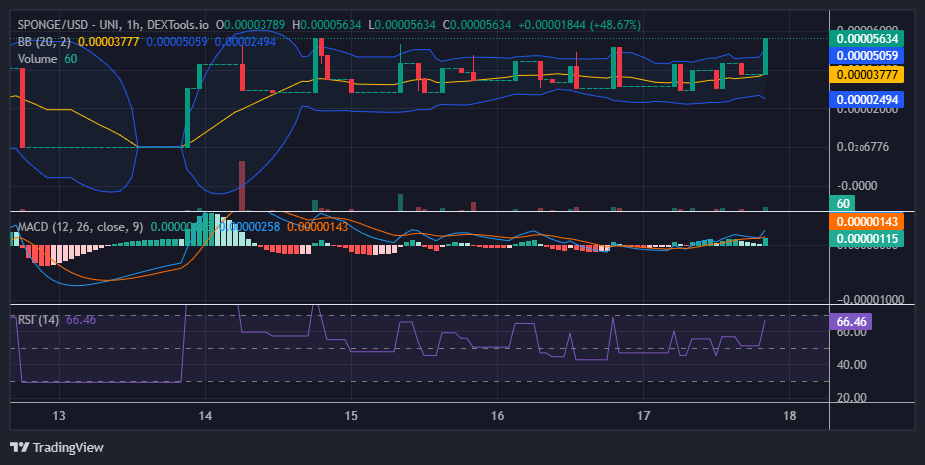Click the date label 13 on time axis
This screenshot has height=465, width=925.
coord(58,415)
